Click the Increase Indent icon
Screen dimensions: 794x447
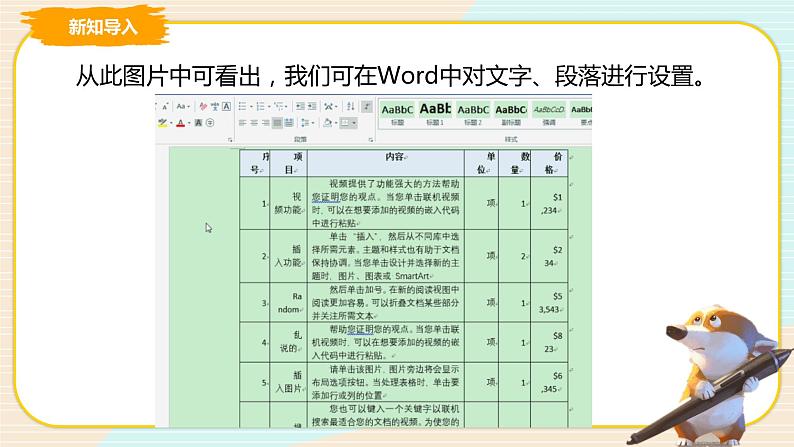312,106
